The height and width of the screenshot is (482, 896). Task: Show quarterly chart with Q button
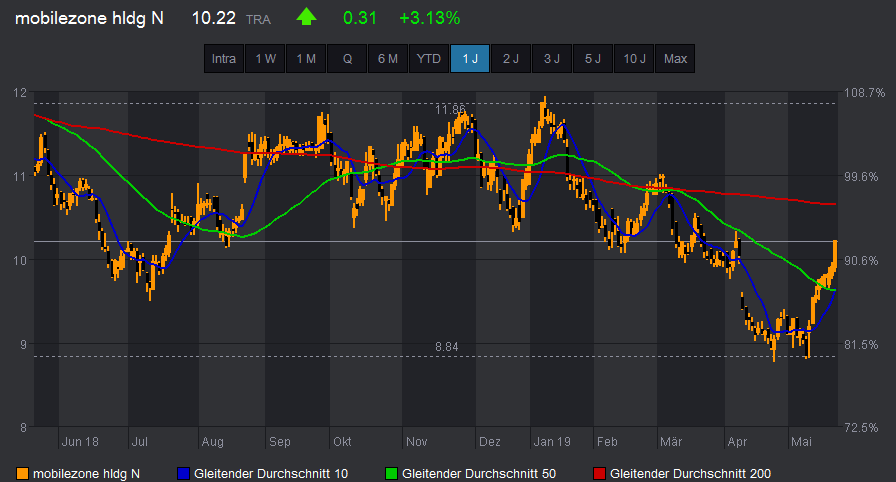[x=347, y=59]
